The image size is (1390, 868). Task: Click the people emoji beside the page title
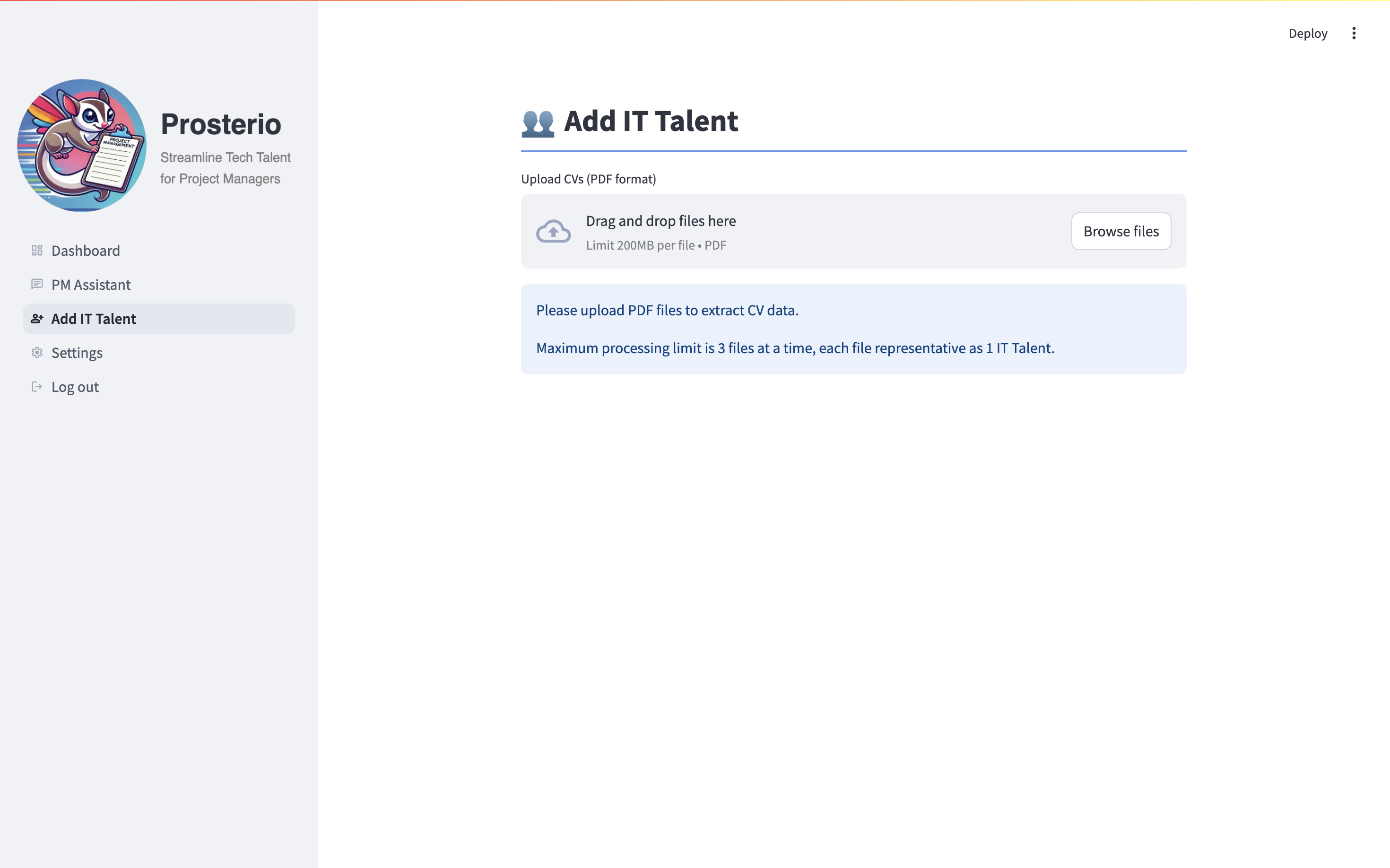tap(538, 123)
